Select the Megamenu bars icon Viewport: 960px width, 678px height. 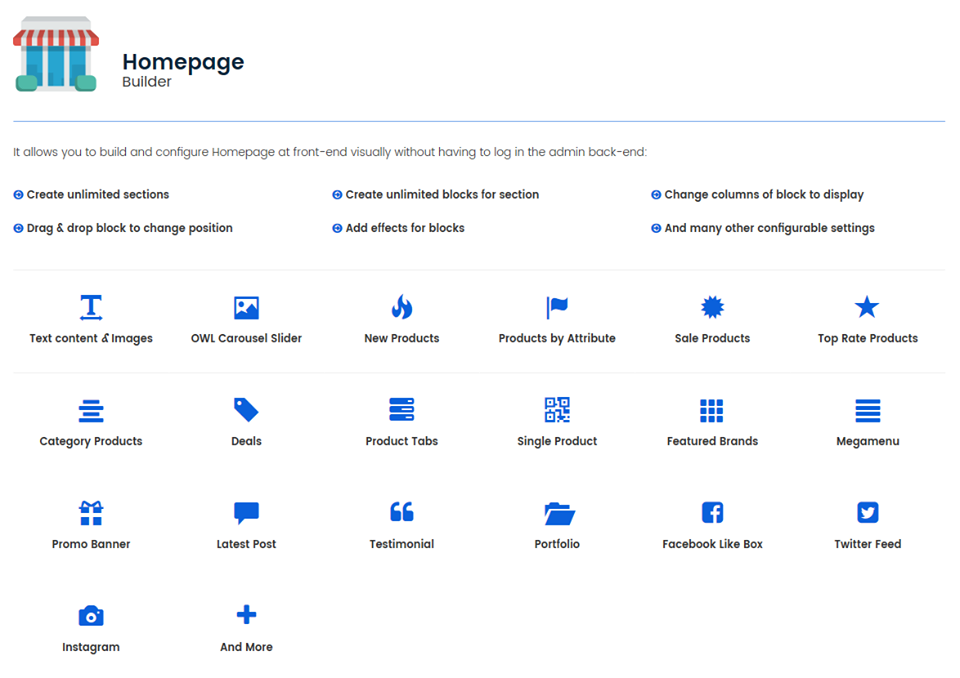868,410
